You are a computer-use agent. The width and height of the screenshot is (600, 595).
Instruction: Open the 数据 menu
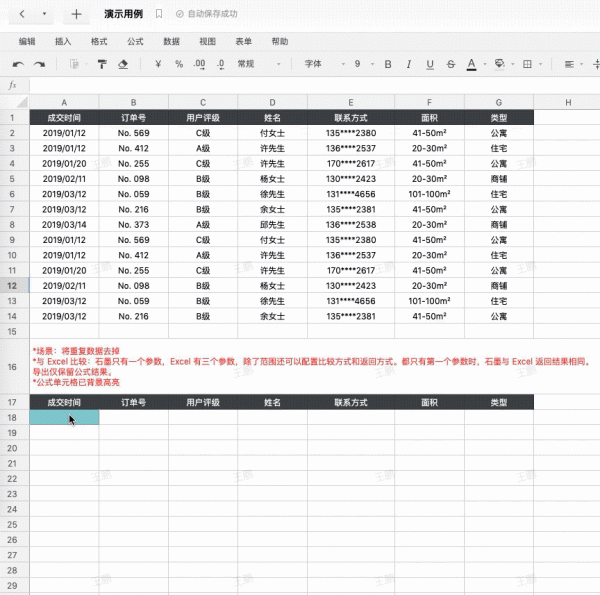click(171, 42)
